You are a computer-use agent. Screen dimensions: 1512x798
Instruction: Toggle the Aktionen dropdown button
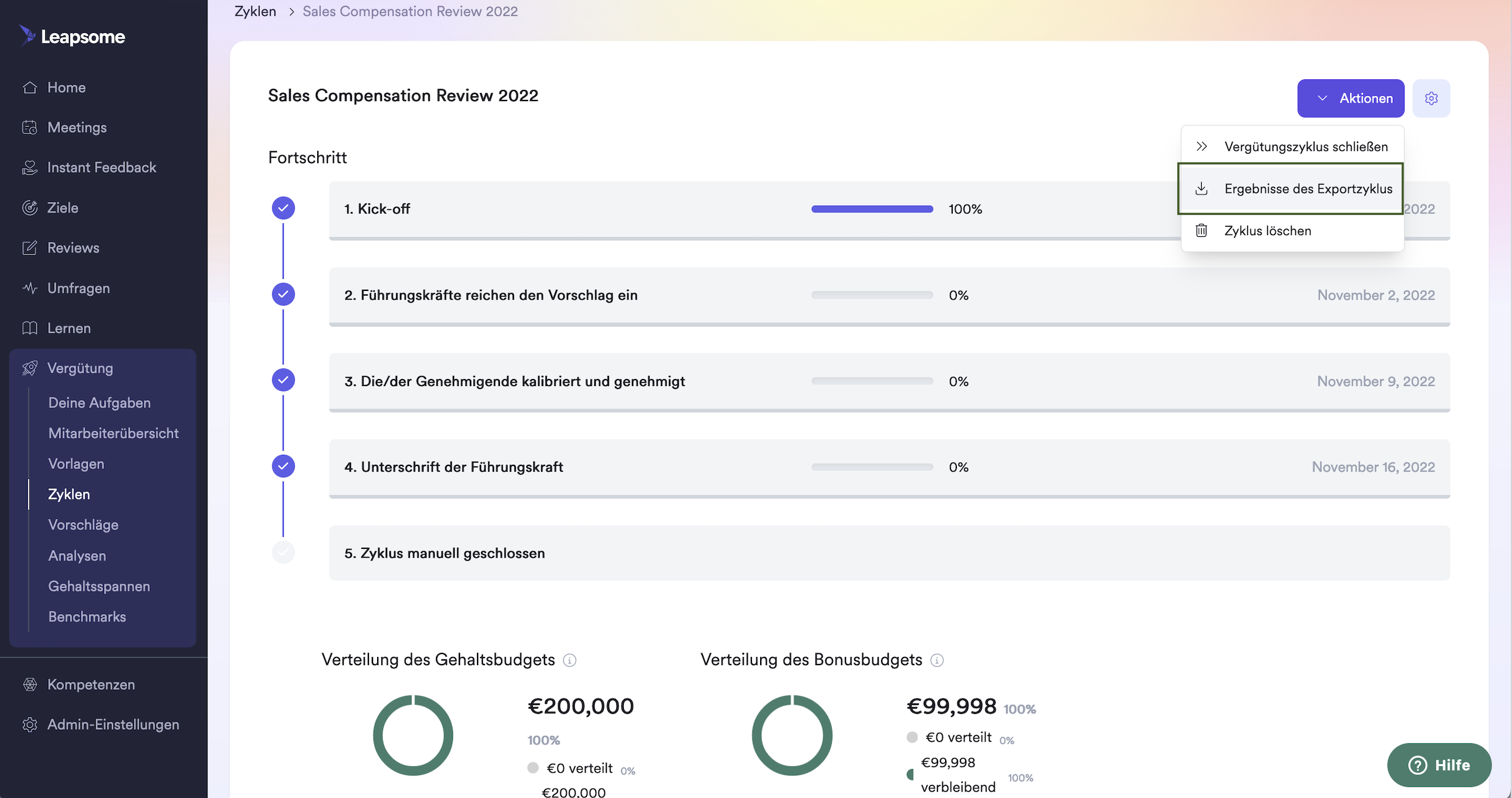[1350, 98]
